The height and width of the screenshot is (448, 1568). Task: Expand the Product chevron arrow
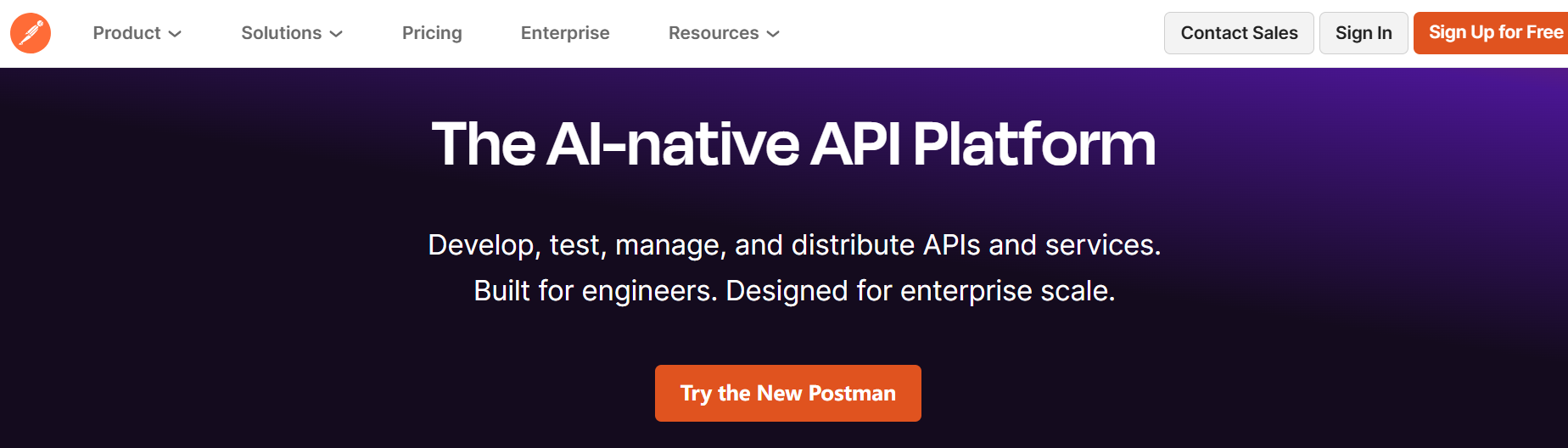click(x=175, y=34)
